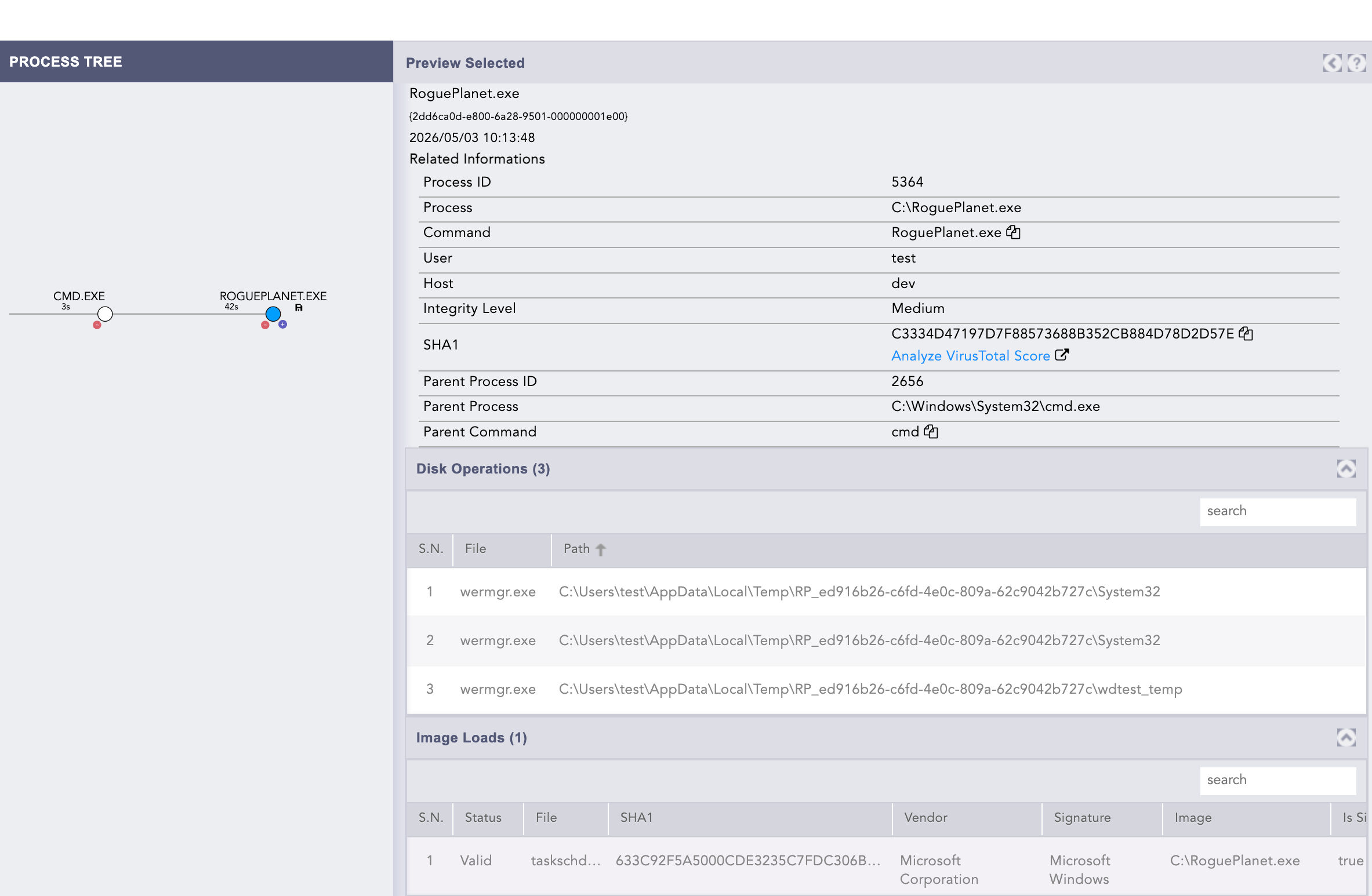
Task: Expand ROGUEPLANET.EXE node with blue plus
Action: pos(282,325)
